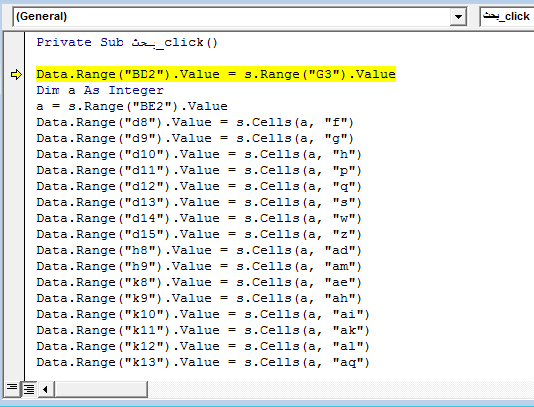Click the horizontal scrollbar left arrow
Image resolution: width=534 pixels, height=407 pixels.
click(x=46, y=389)
